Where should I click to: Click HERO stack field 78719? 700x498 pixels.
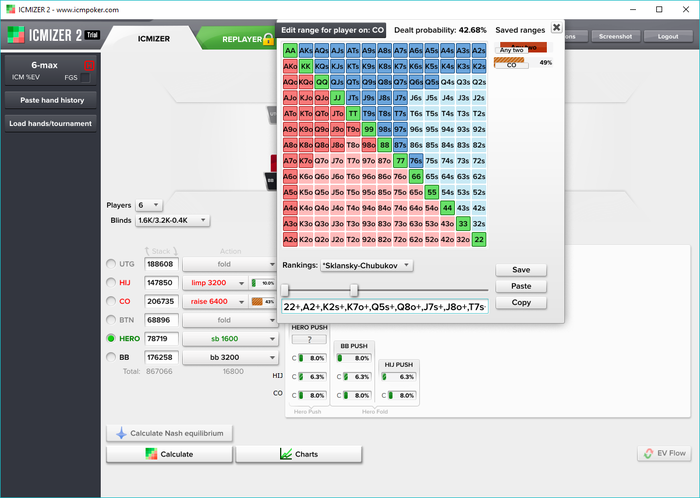[161, 339]
